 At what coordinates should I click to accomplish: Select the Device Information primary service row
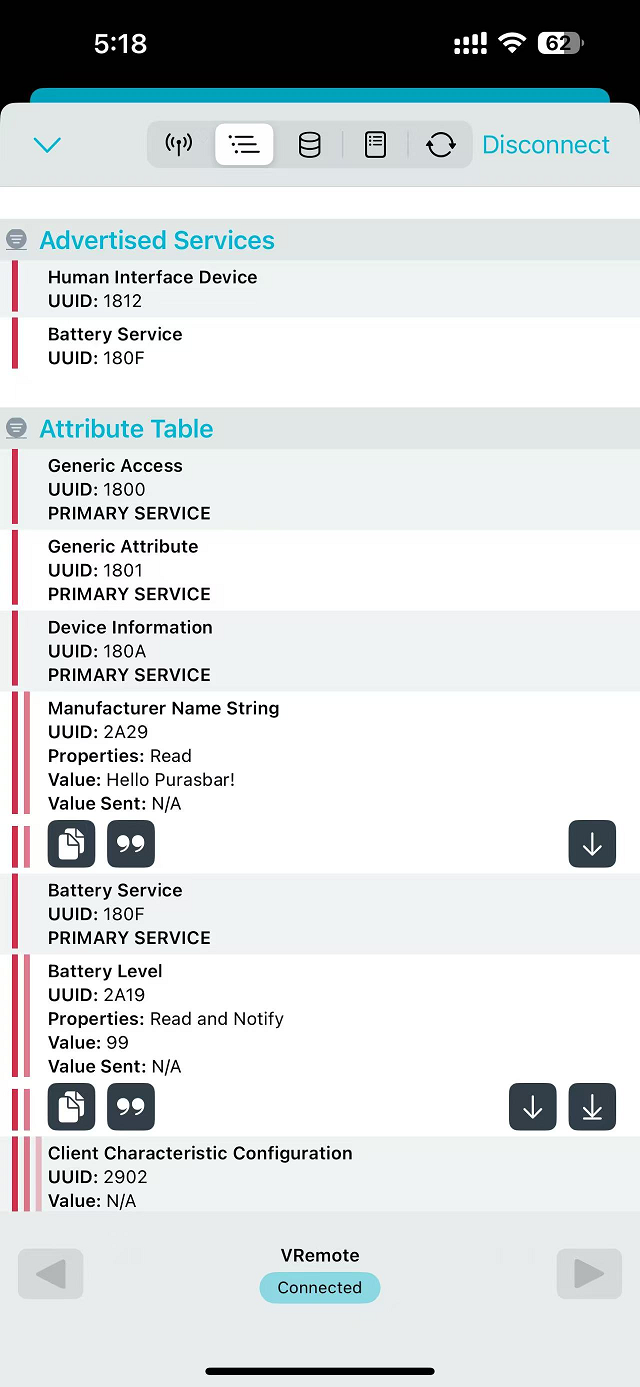click(x=320, y=651)
